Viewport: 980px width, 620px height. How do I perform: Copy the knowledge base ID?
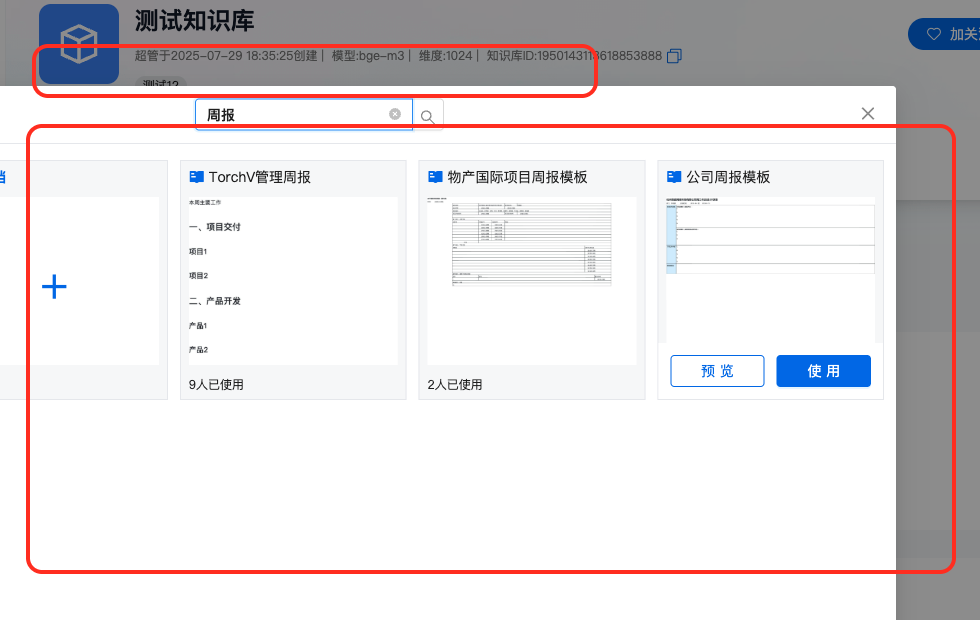pyautogui.click(x=675, y=56)
